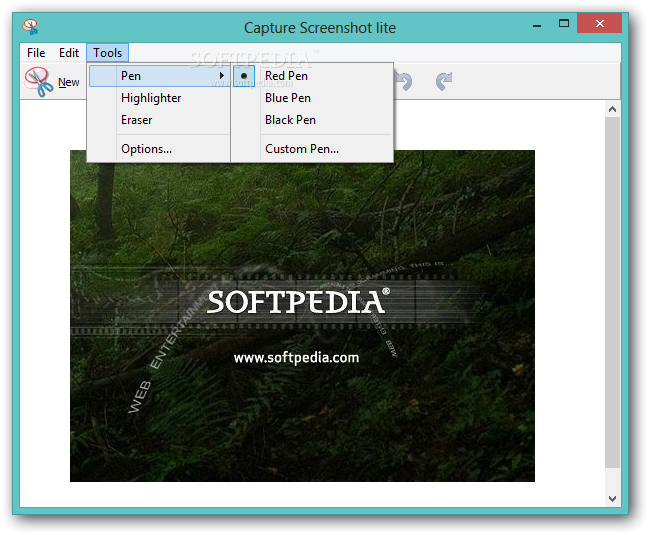Select Red Pen option
The height and width of the screenshot is (535, 649).
pos(312,76)
